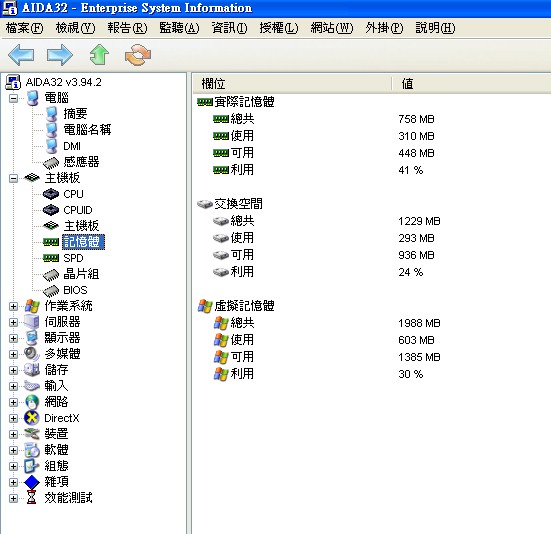The image size is (551, 534).
Task: Click the 欄位 column header
Action: 292,84
